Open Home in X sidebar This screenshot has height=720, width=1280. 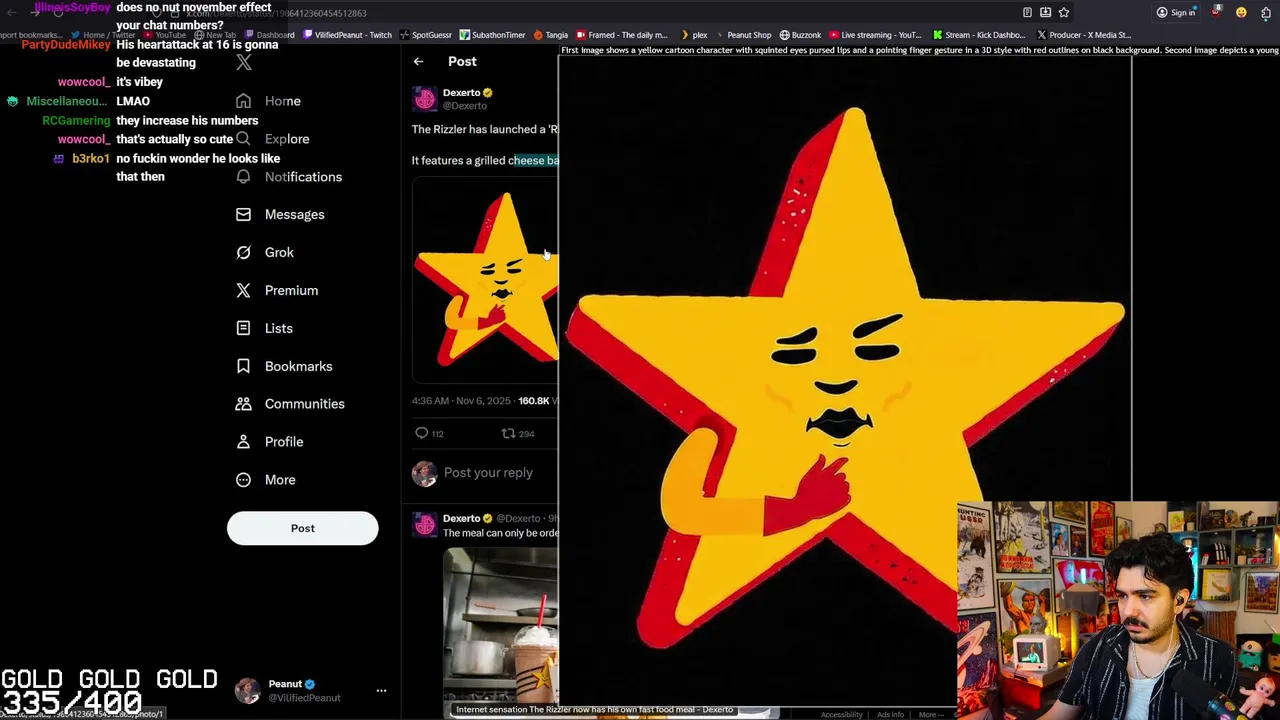click(268, 101)
